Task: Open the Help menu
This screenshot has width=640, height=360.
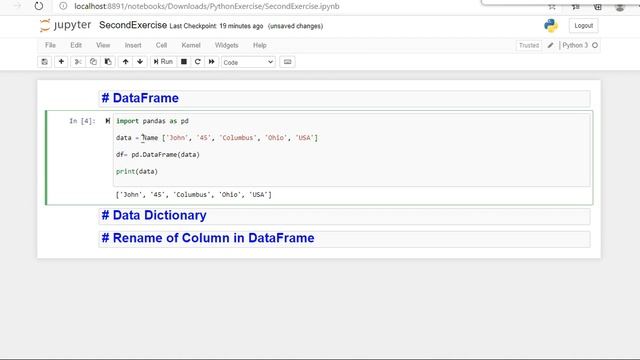Action: click(x=260, y=45)
